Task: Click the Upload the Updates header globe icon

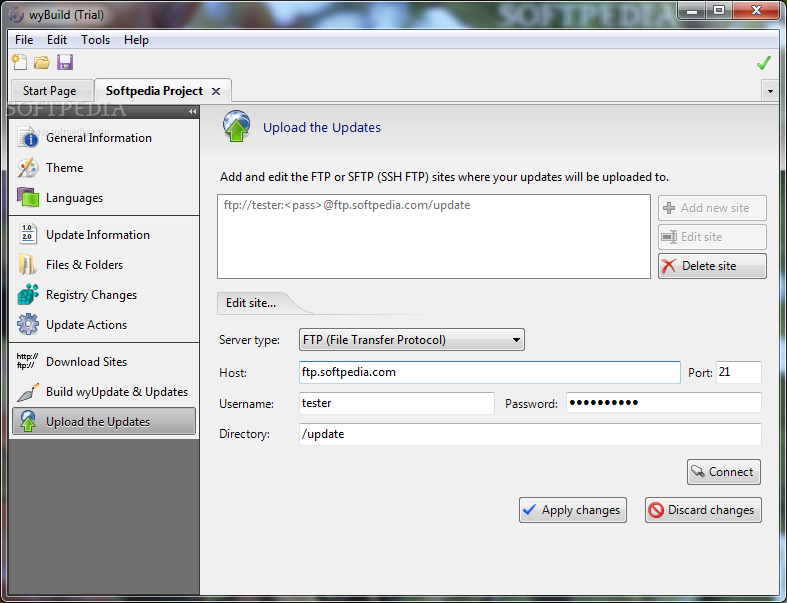Action: (236, 126)
